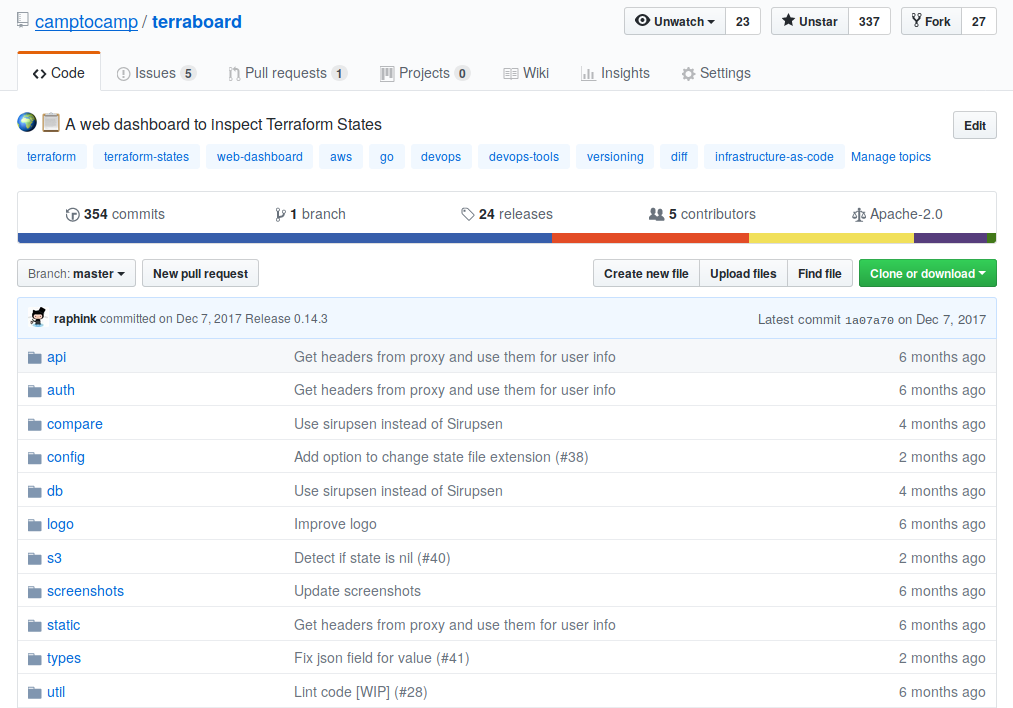The image size is (1013, 708).
Task: Click the screenshots folder icon
Action: (35, 592)
